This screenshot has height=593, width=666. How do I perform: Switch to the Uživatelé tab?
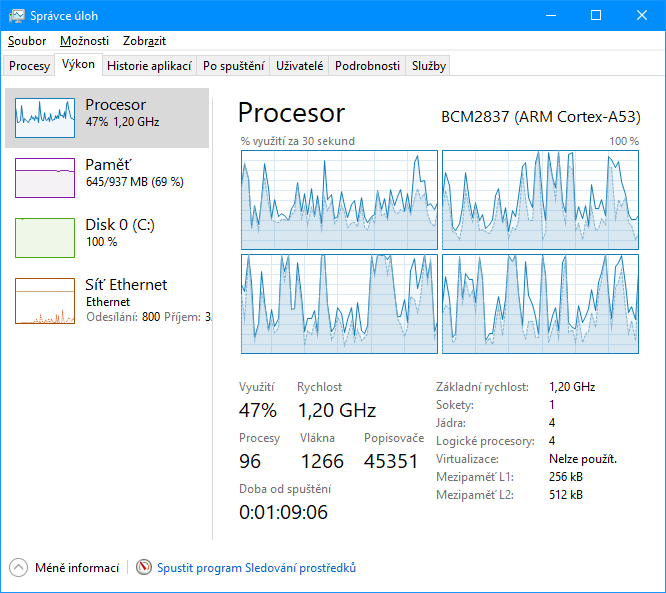(300, 66)
